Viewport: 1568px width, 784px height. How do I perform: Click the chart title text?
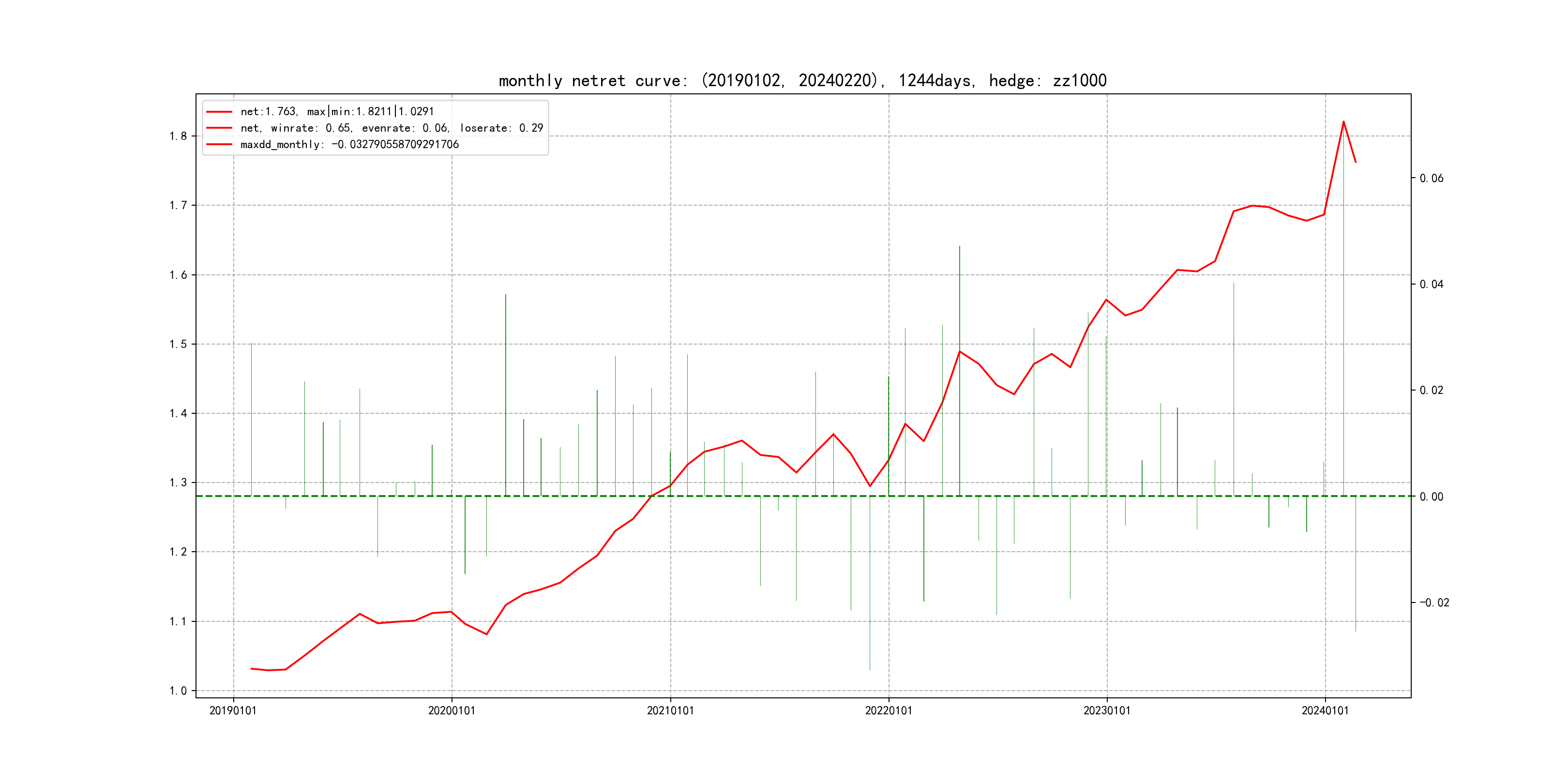802,80
